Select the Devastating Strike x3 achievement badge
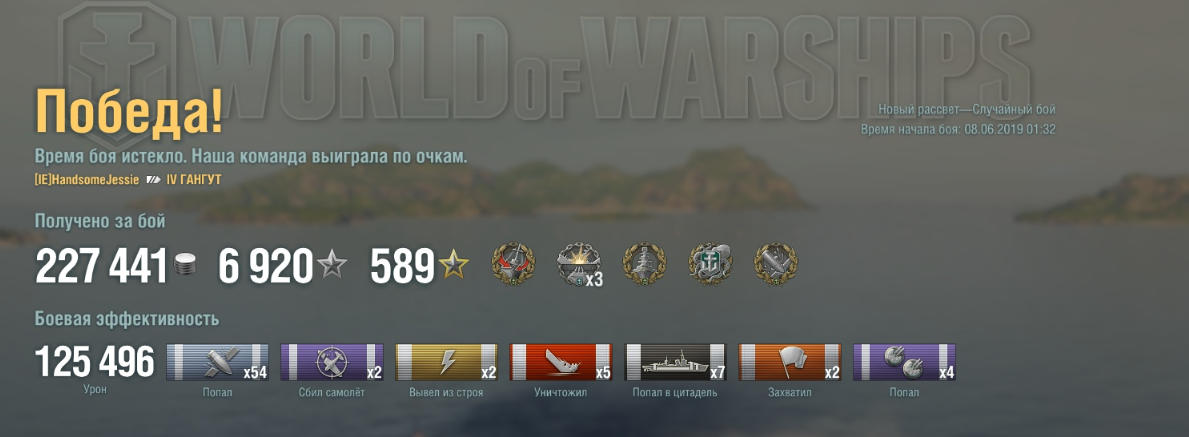Image resolution: width=1189 pixels, height=437 pixels. [580, 265]
